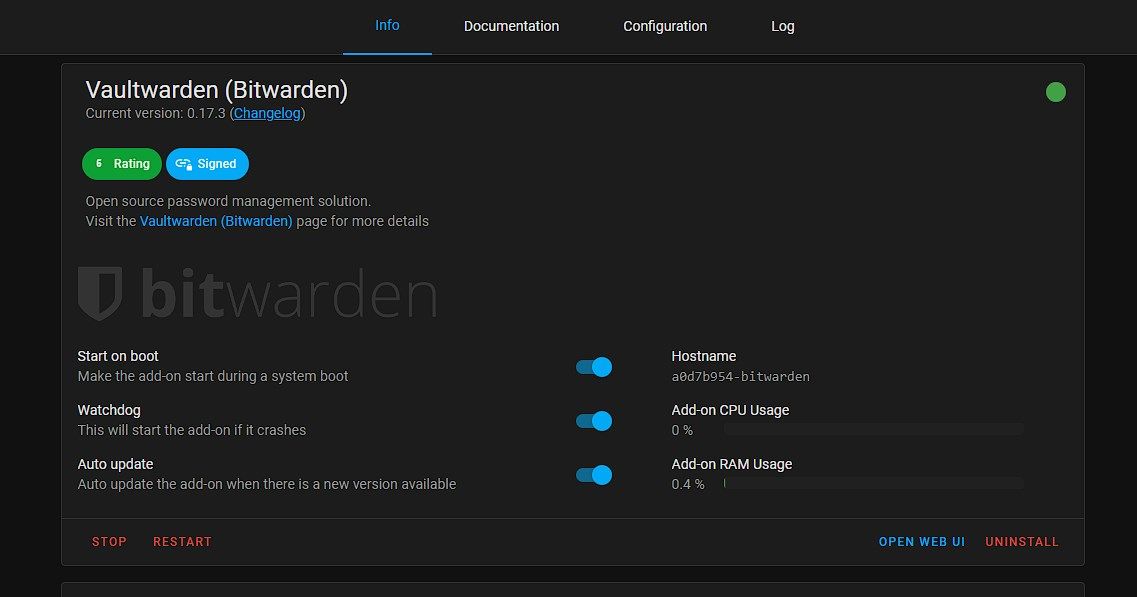Click the 'Add-on CPU Usage' label
This screenshot has width=1137, height=597.
pos(730,410)
